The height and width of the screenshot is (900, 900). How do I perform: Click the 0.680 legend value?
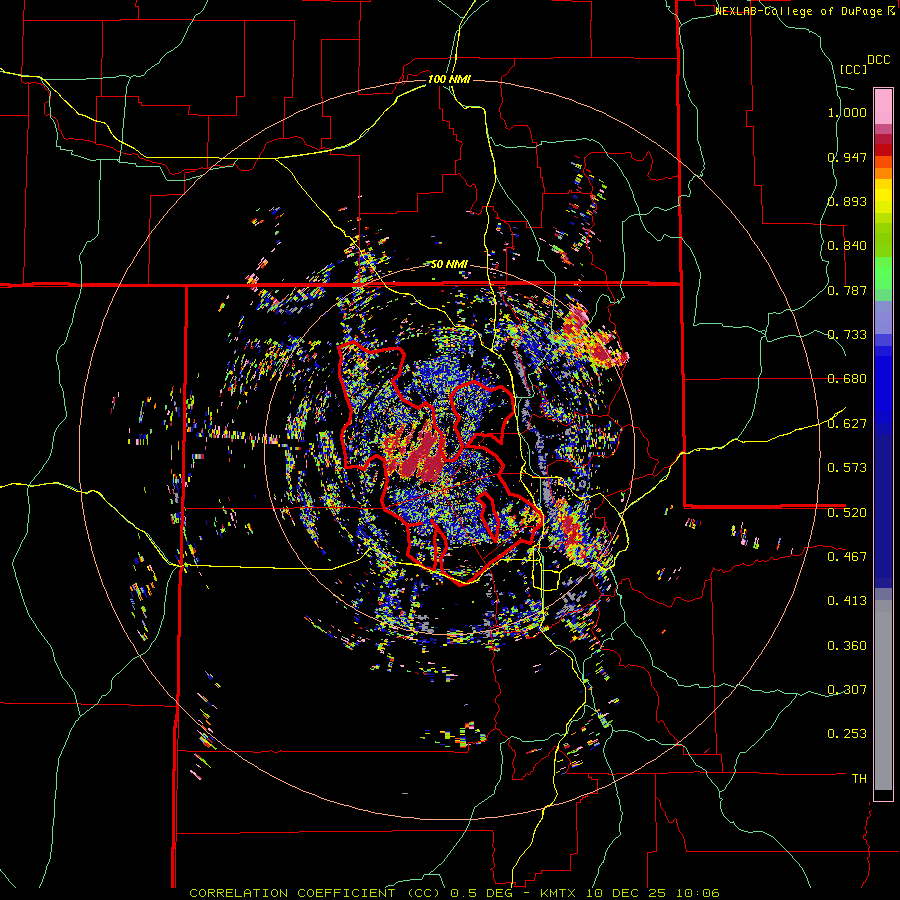847,379
